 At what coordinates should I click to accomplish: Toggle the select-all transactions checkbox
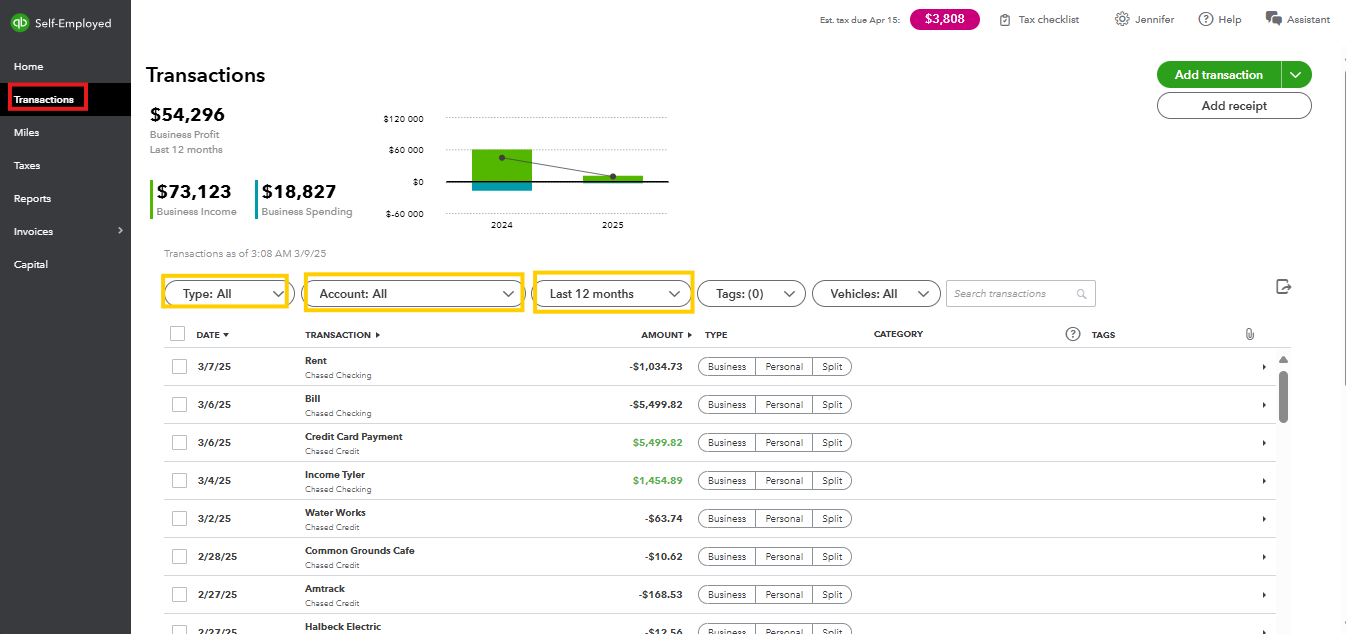click(x=178, y=334)
